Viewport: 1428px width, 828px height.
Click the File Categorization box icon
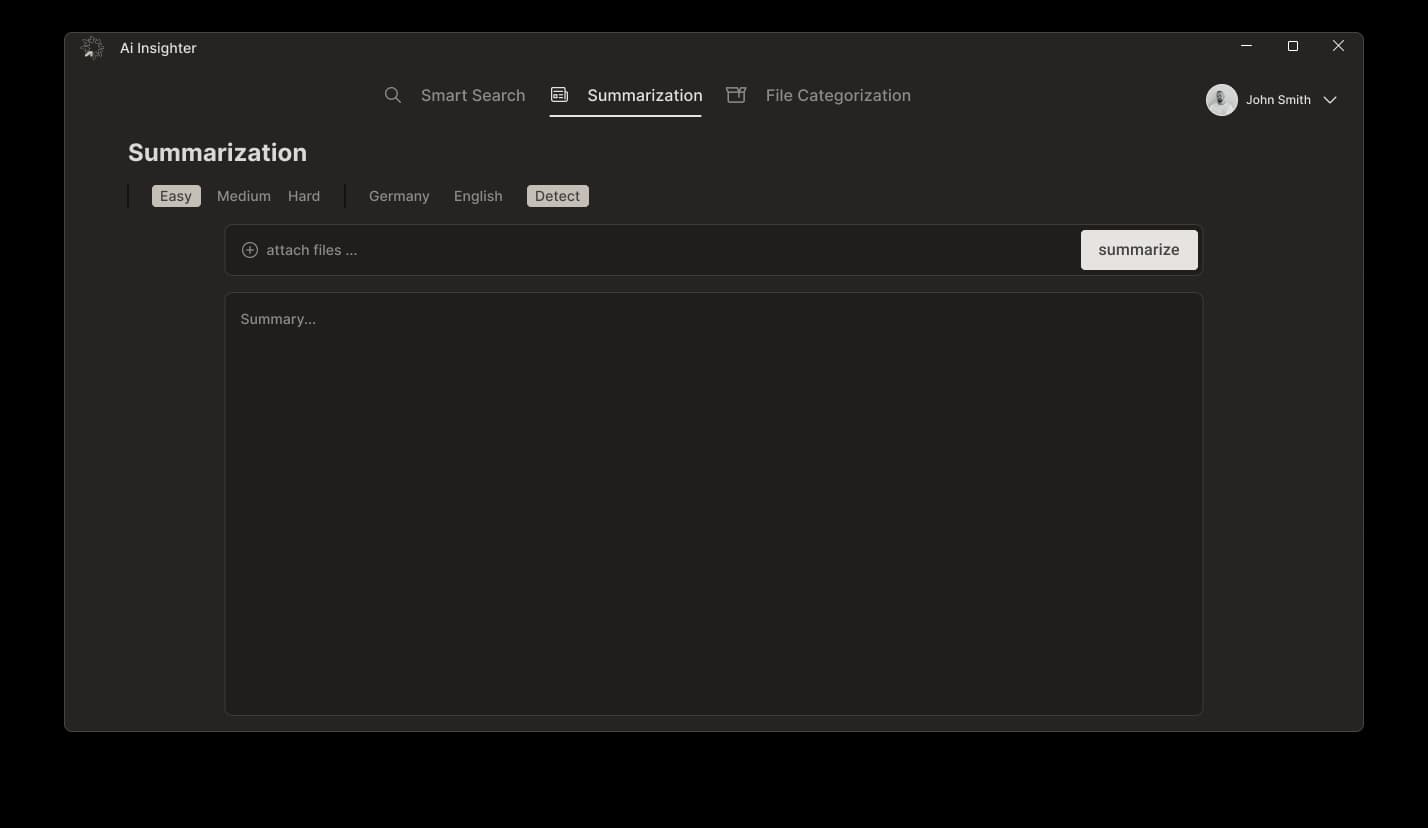coord(736,95)
